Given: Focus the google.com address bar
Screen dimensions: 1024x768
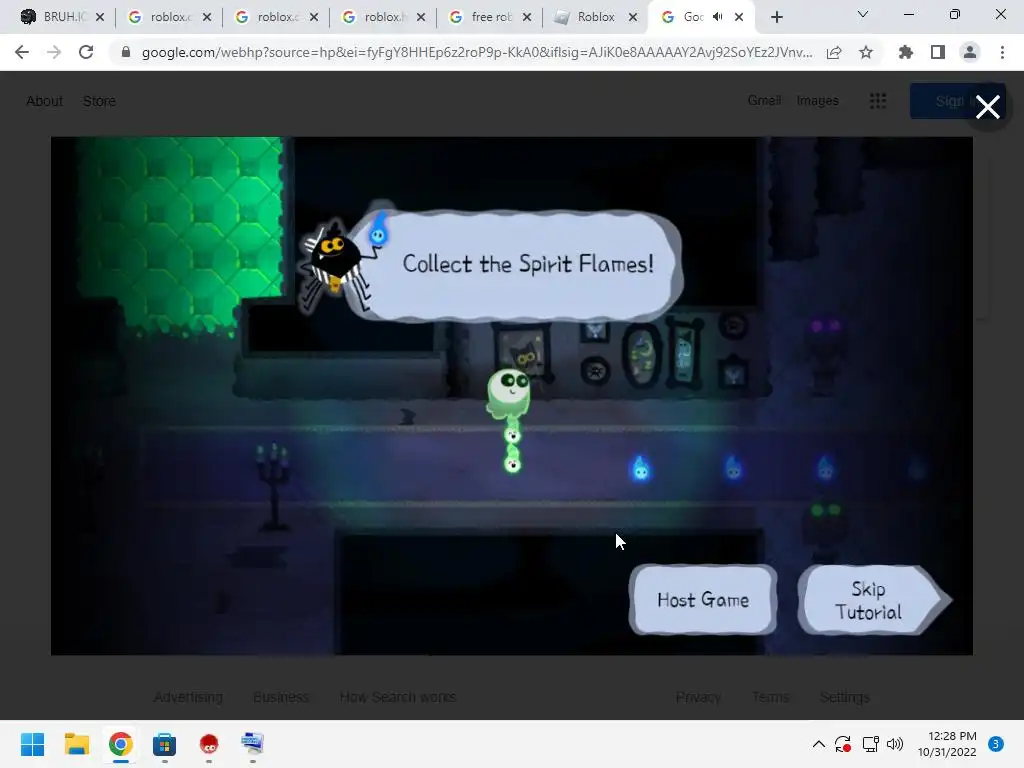Looking at the screenshot, I should (x=477, y=52).
